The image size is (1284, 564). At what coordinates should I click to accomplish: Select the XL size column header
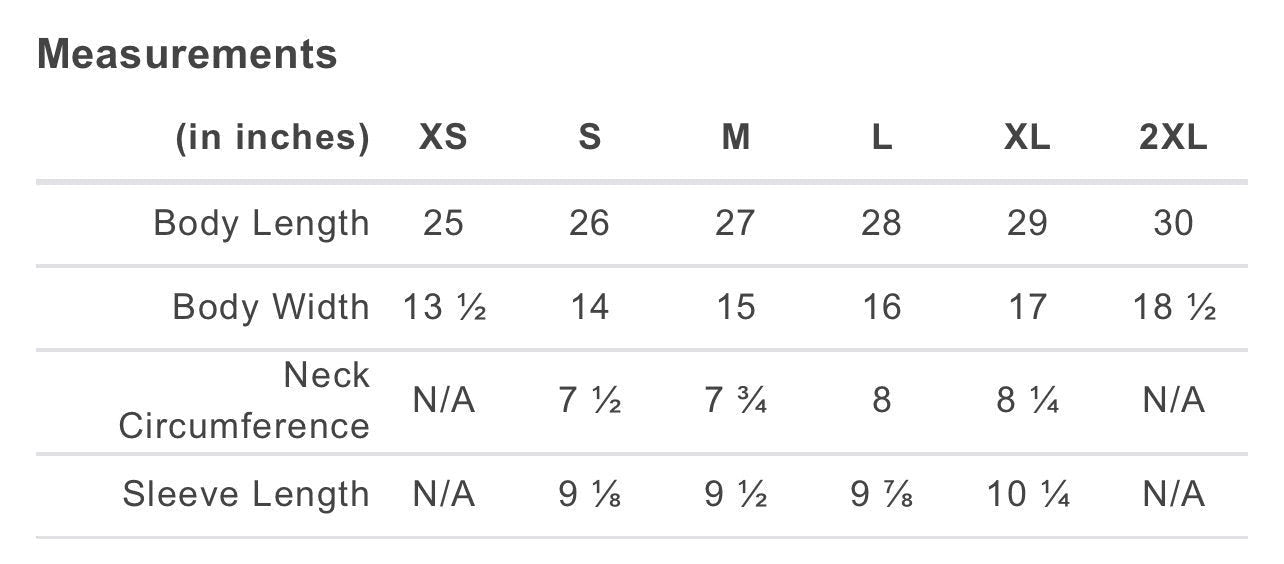1027,138
